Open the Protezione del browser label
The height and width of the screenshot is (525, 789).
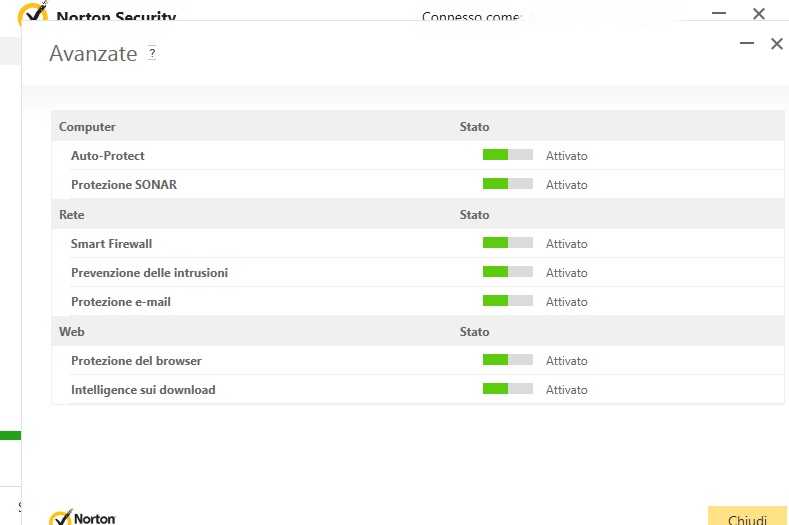(x=136, y=361)
